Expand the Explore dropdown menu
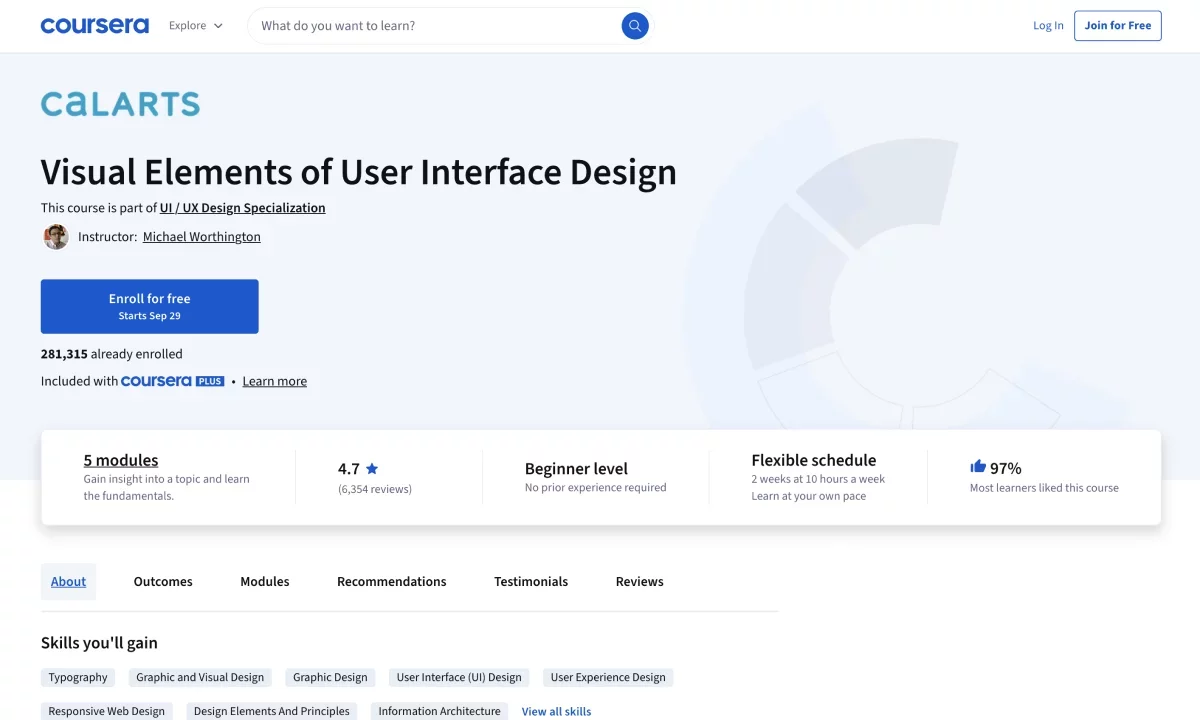Viewport: 1200px width, 720px height. pyautogui.click(x=195, y=26)
